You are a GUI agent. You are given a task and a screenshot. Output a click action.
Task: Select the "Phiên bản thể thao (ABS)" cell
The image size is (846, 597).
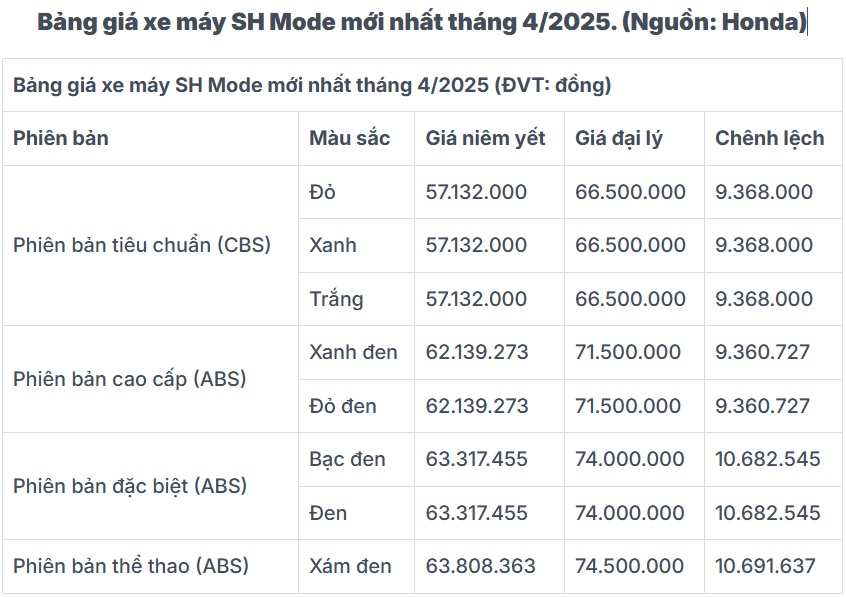[x=131, y=566]
